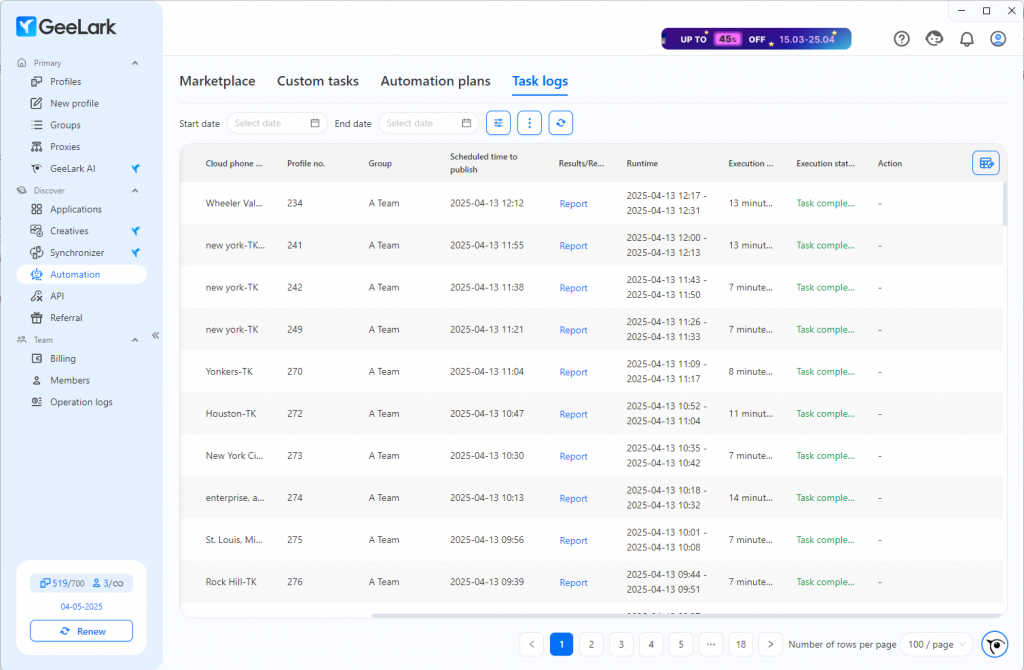This screenshot has height=670, width=1024.
Task: Select Automation in the sidebar
Action: (81, 274)
